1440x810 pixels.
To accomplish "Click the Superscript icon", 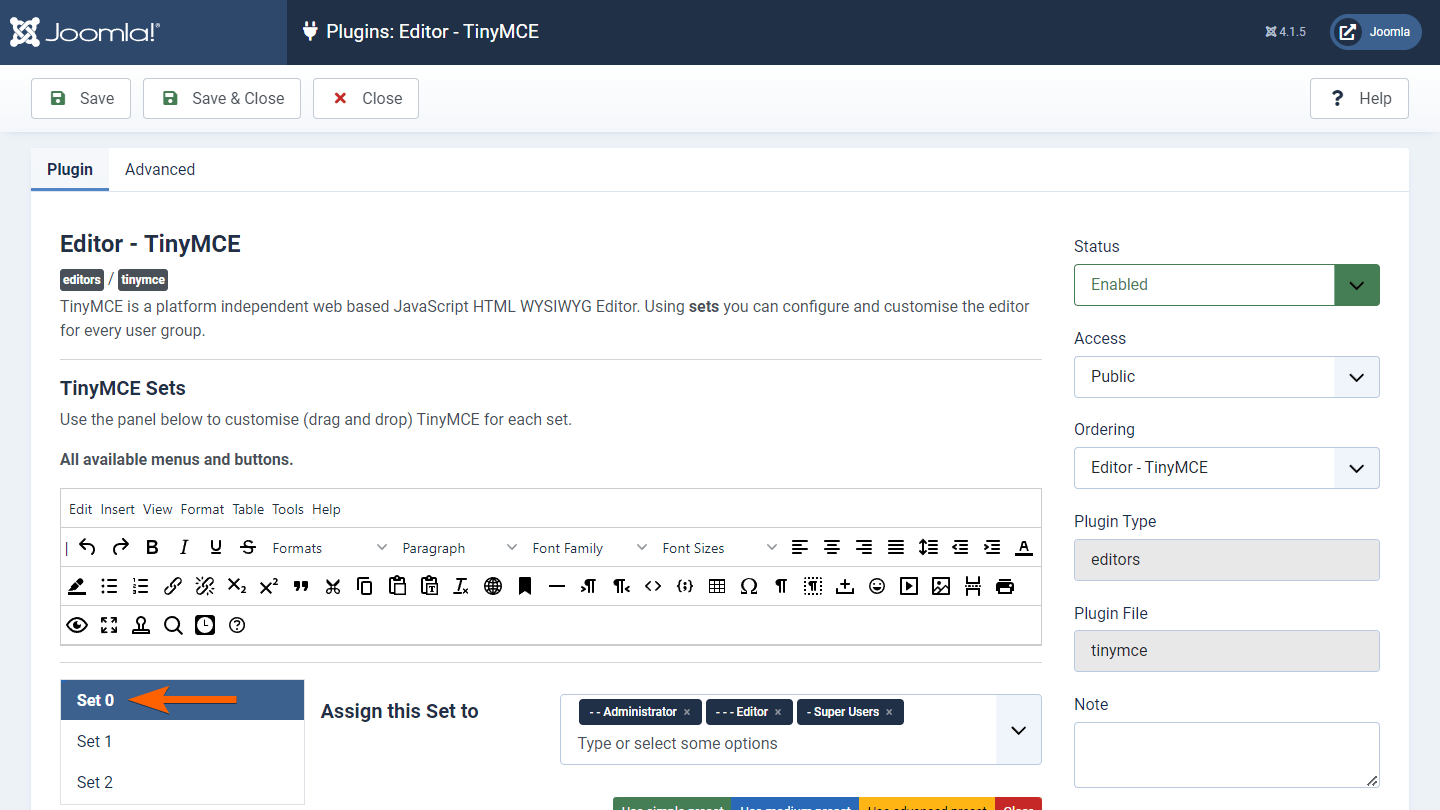I will pos(269,586).
